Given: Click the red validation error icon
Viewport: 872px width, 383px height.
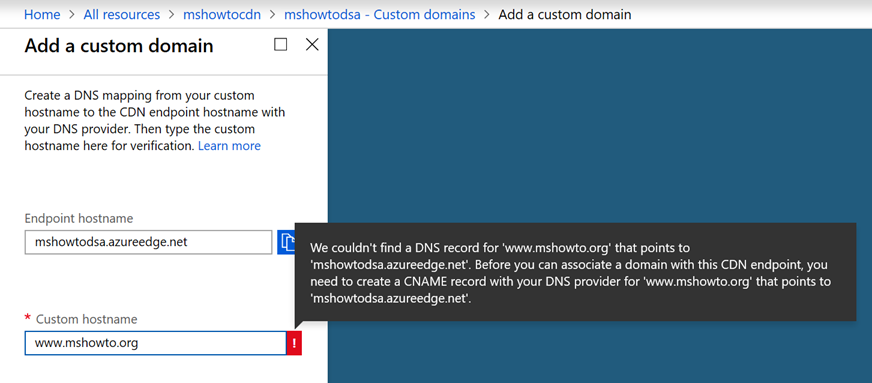Looking at the screenshot, I should pyautogui.click(x=294, y=344).
